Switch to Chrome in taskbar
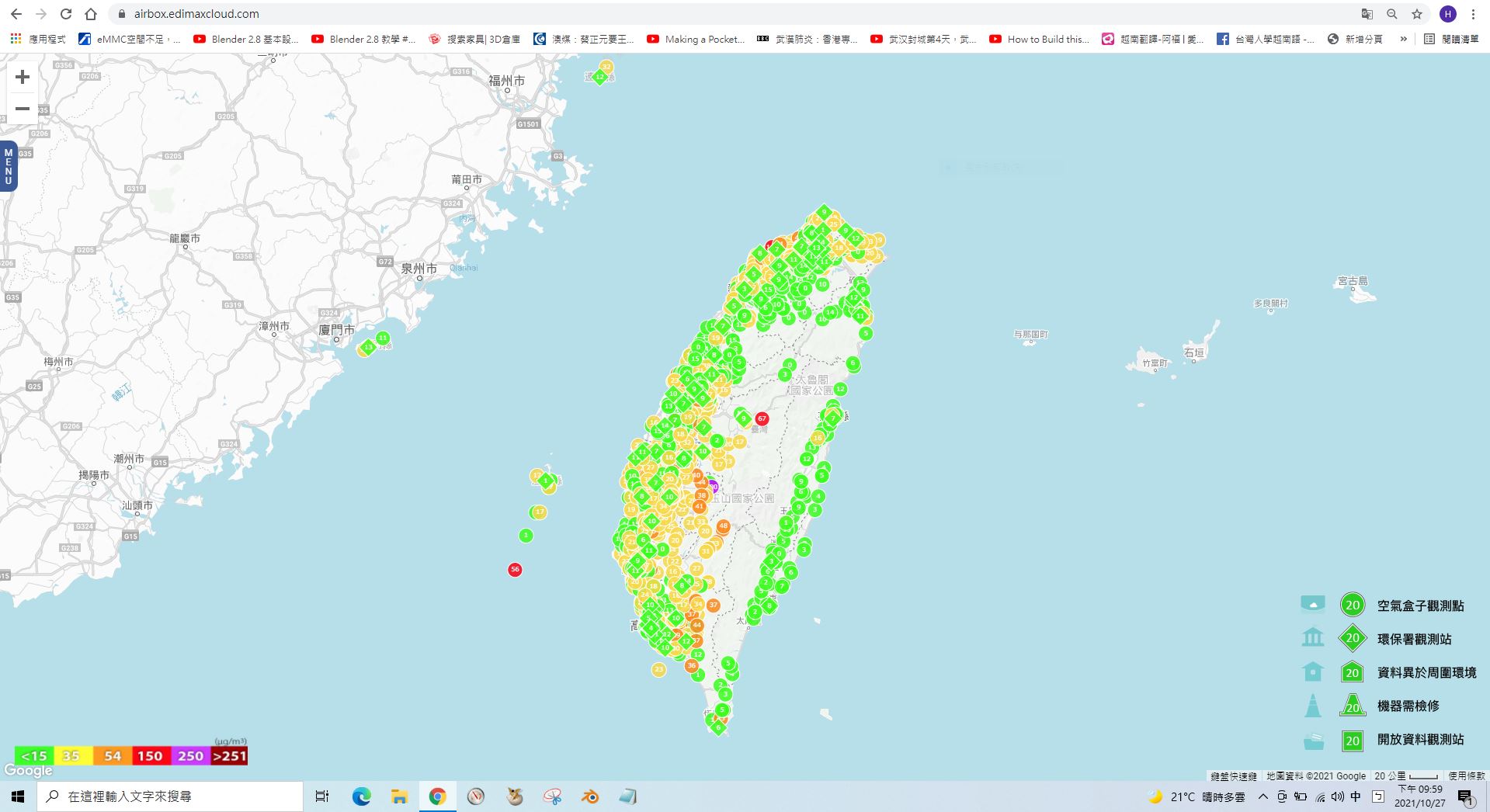 coord(437,796)
